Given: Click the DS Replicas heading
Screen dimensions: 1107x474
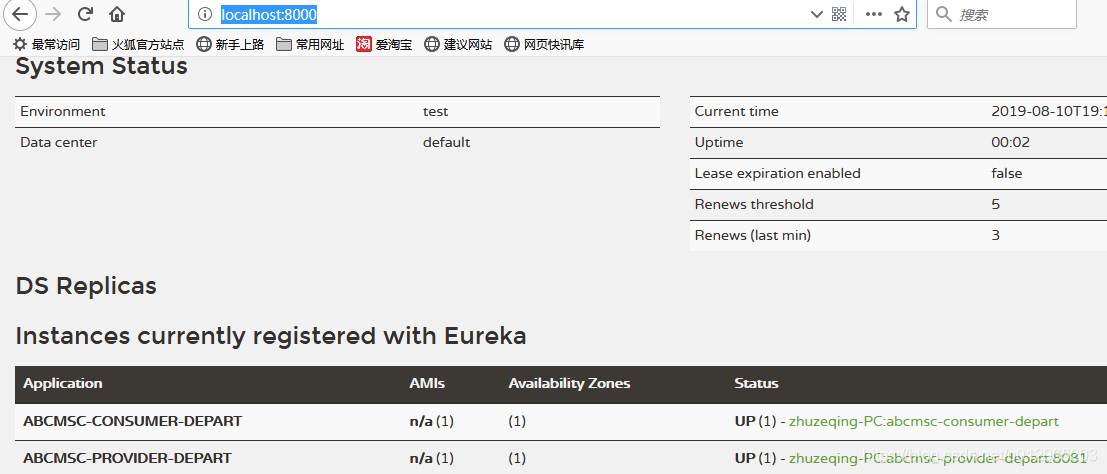Looking at the screenshot, I should [x=86, y=286].
